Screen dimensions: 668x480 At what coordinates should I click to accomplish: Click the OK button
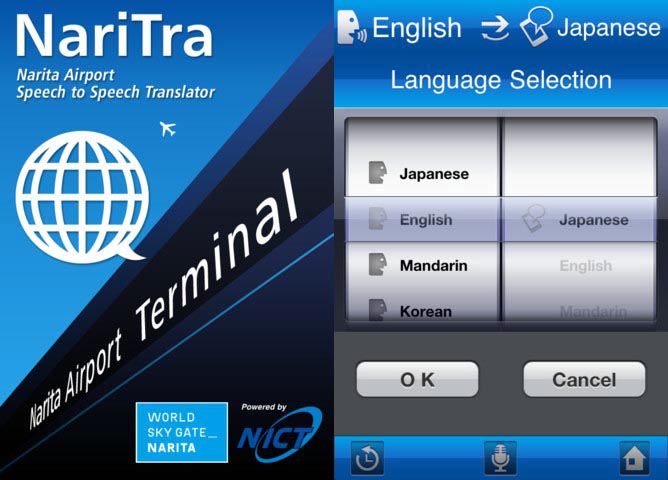(418, 379)
